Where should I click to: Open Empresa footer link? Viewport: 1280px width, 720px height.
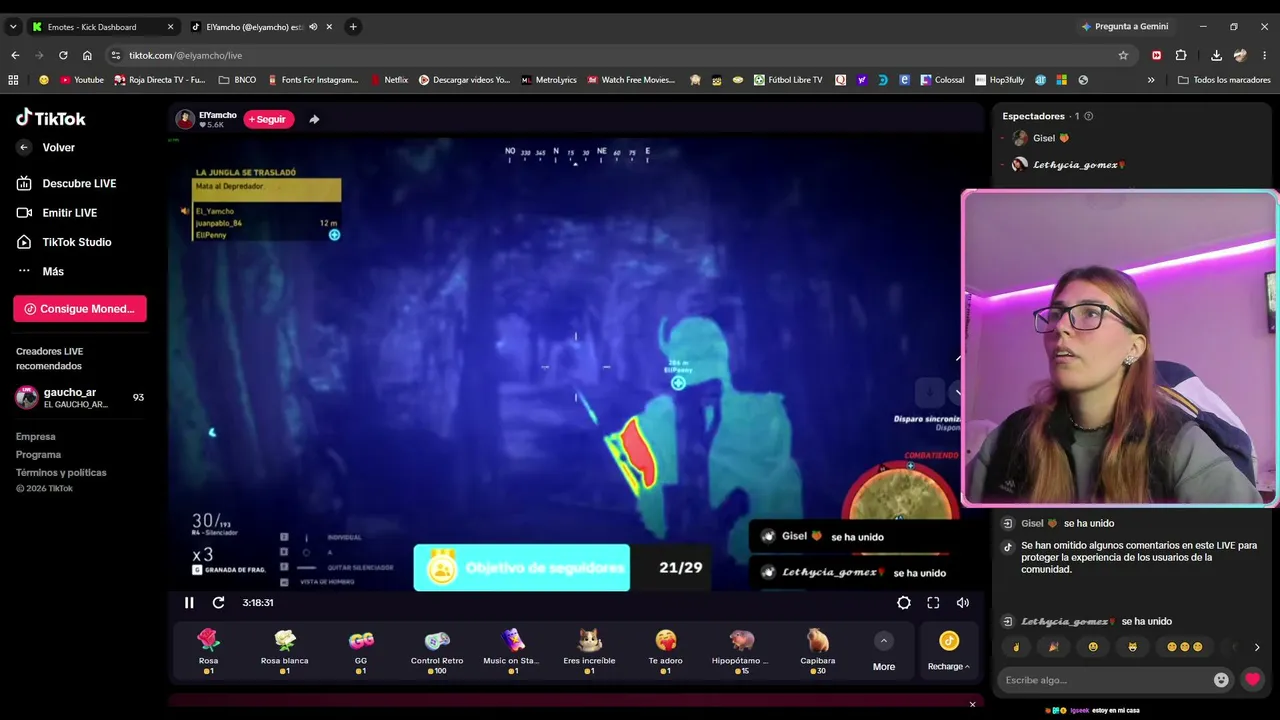click(x=36, y=437)
